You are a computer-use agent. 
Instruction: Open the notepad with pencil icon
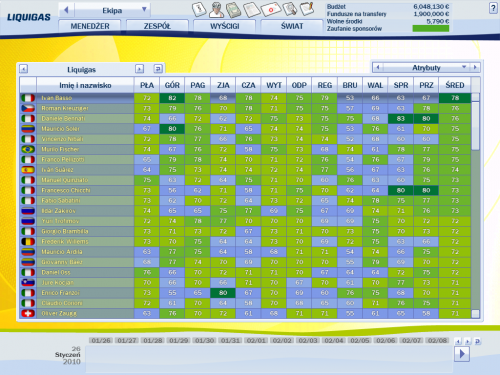point(307,9)
